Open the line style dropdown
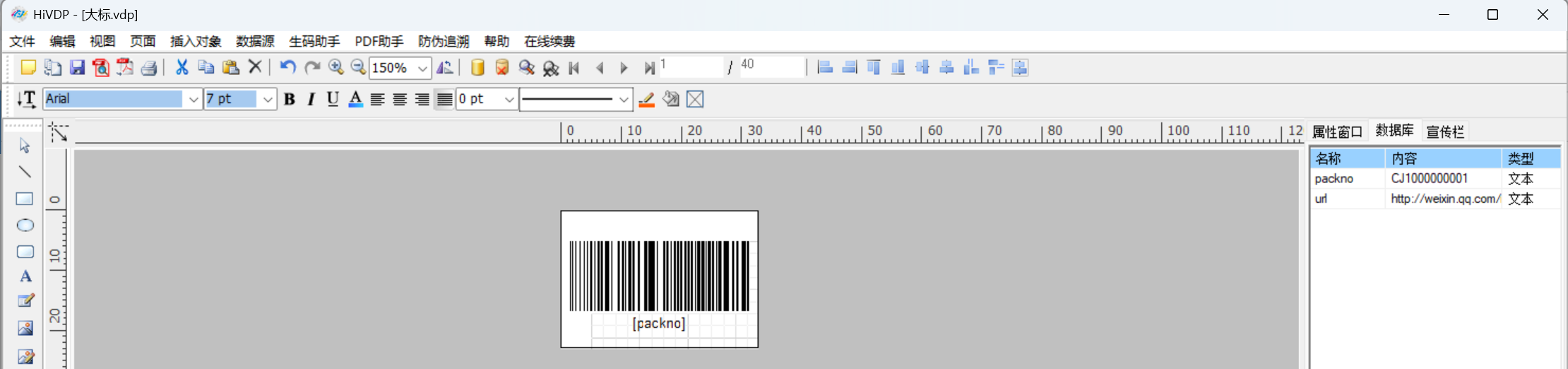Screen dimensions: 1568x369 [x=623, y=100]
